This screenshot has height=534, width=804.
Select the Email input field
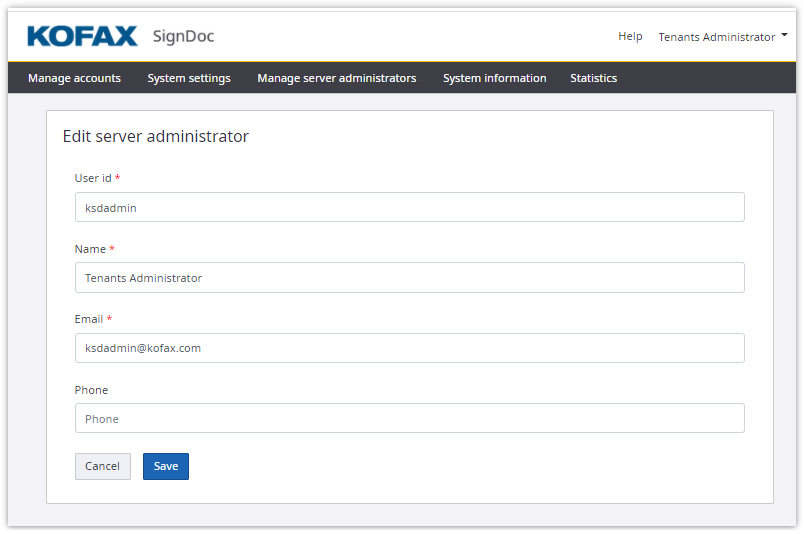coord(409,348)
